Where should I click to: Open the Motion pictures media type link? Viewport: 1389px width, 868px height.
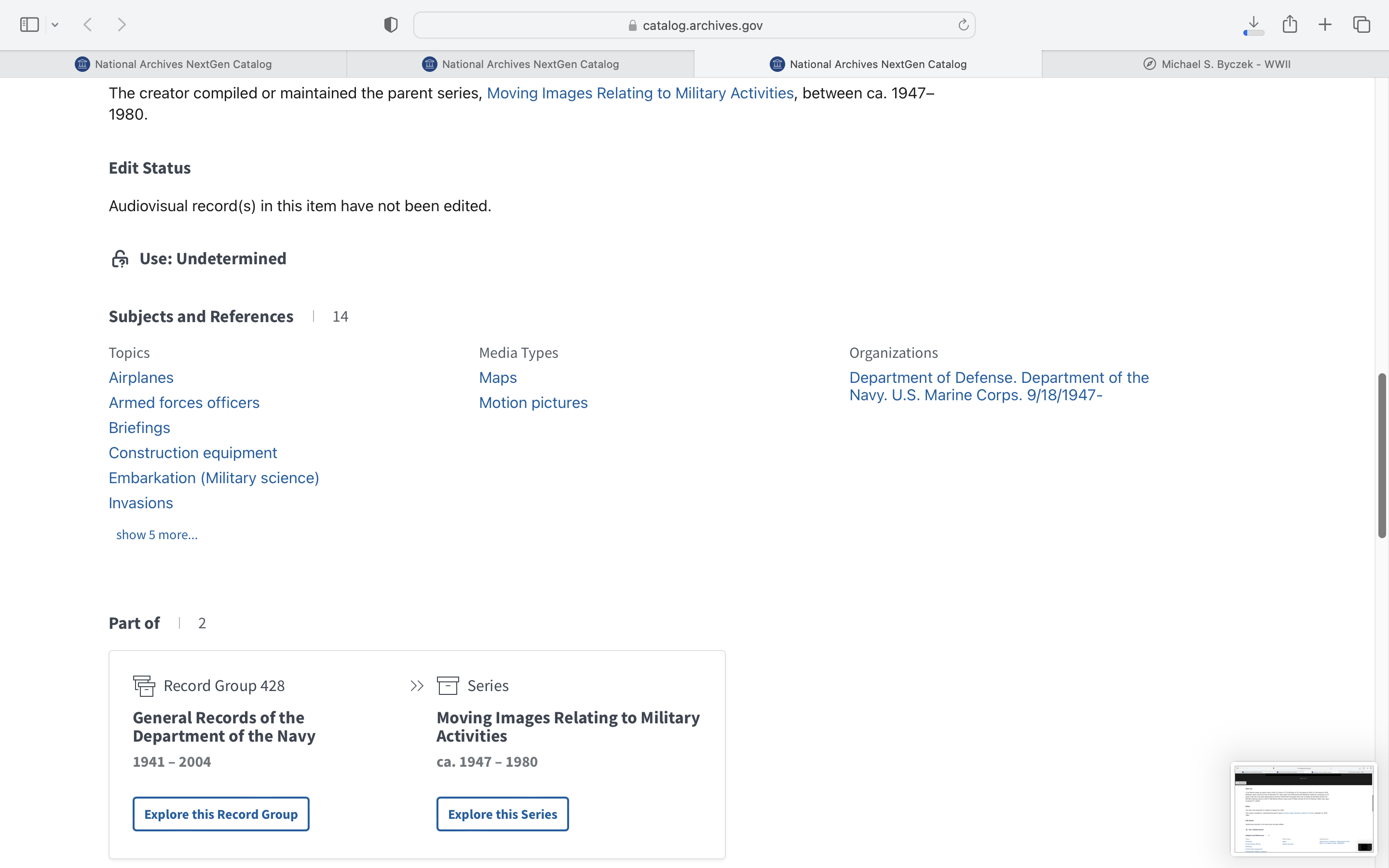coord(533,403)
